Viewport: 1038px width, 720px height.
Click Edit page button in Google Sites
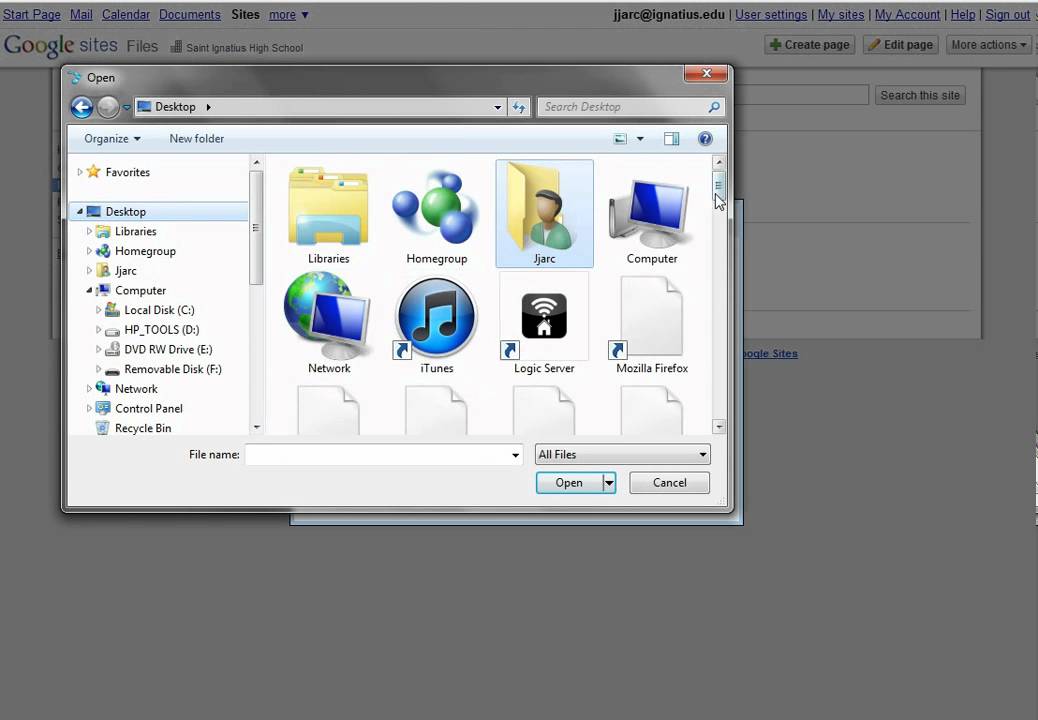[x=901, y=45]
